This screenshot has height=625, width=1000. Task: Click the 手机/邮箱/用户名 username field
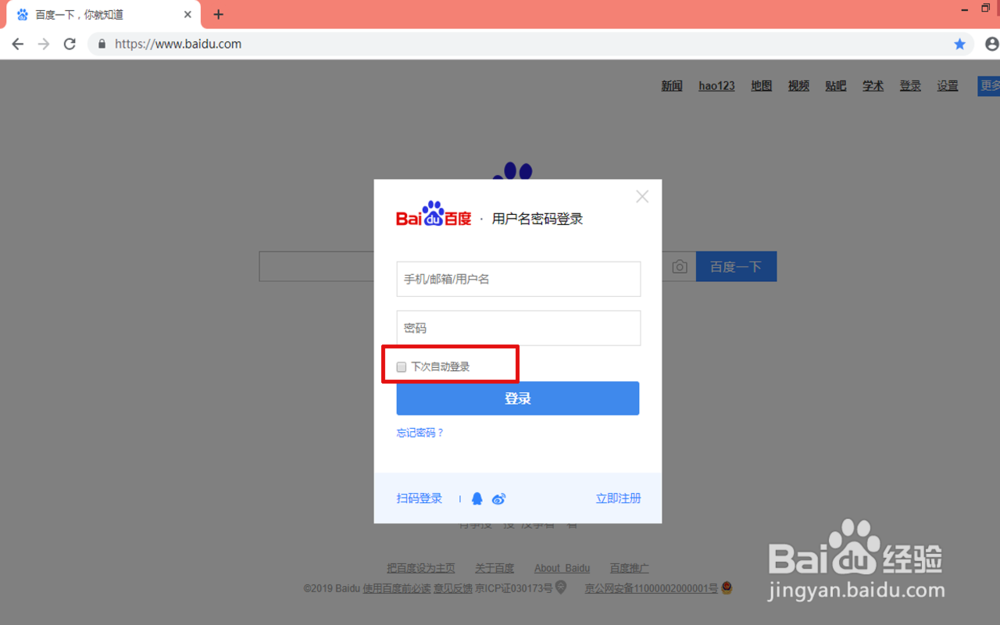[518, 279]
